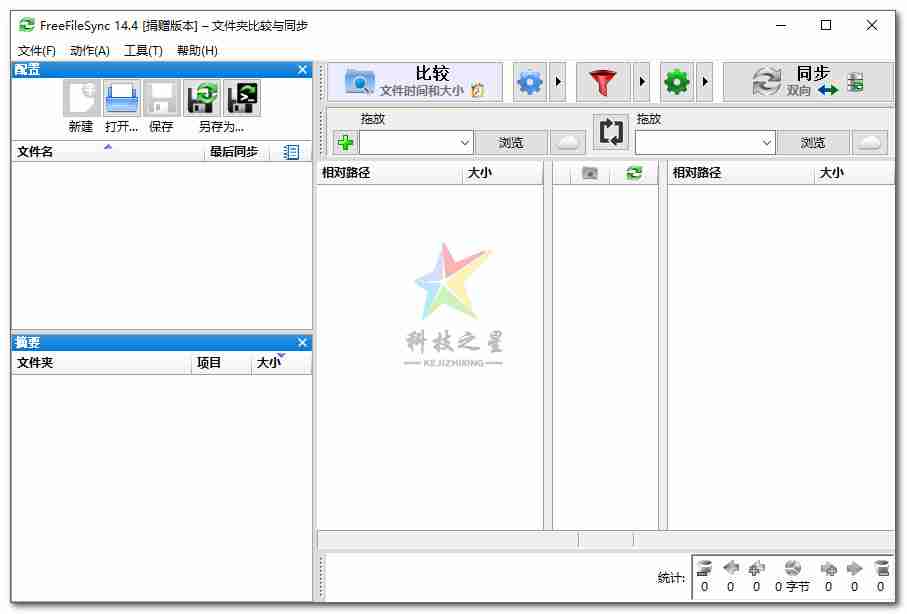Open the red filter funnel settings
This screenshot has height=614, width=907.
tap(604, 82)
